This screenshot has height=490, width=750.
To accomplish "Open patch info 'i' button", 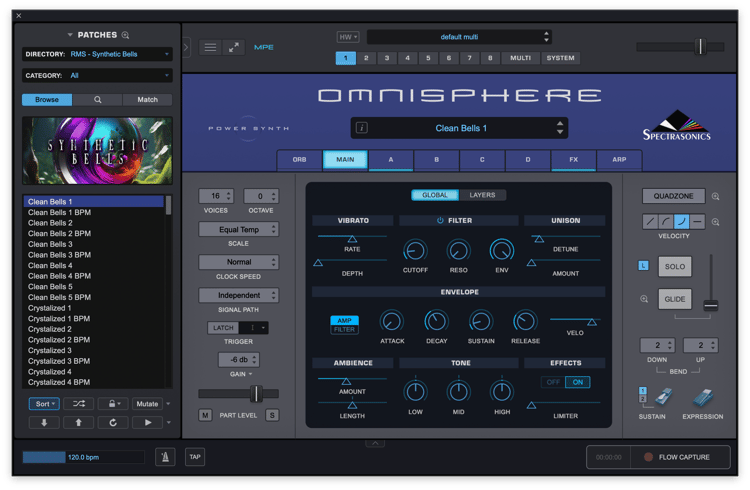I will coord(362,128).
